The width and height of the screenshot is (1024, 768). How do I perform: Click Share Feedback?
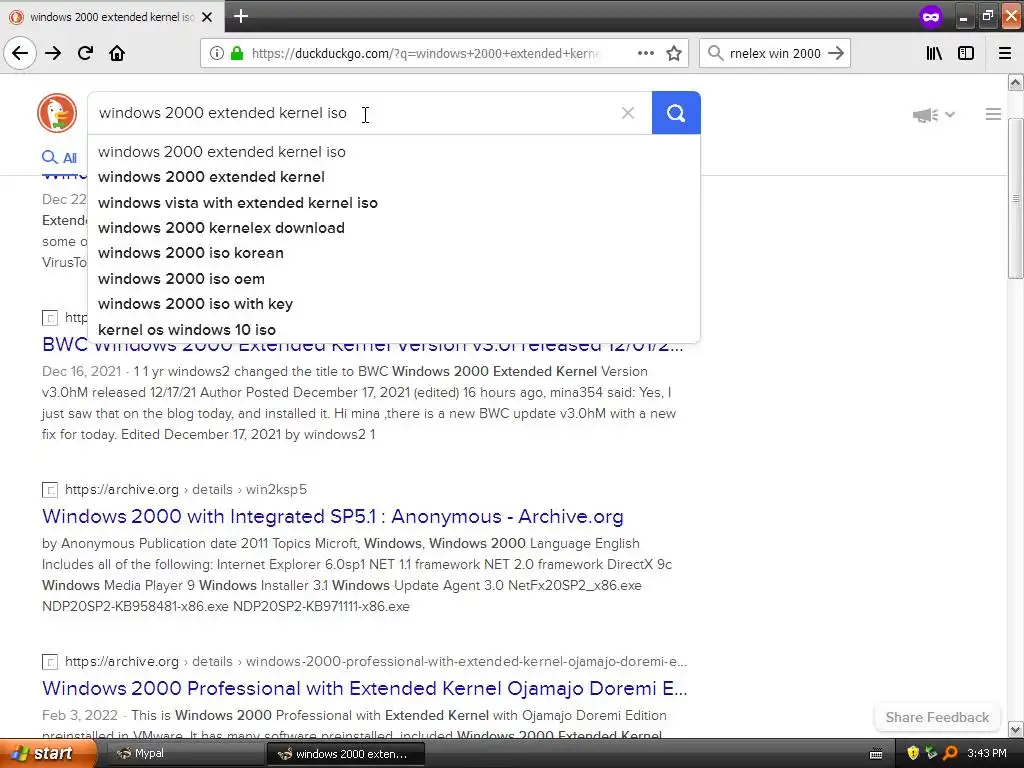point(937,717)
